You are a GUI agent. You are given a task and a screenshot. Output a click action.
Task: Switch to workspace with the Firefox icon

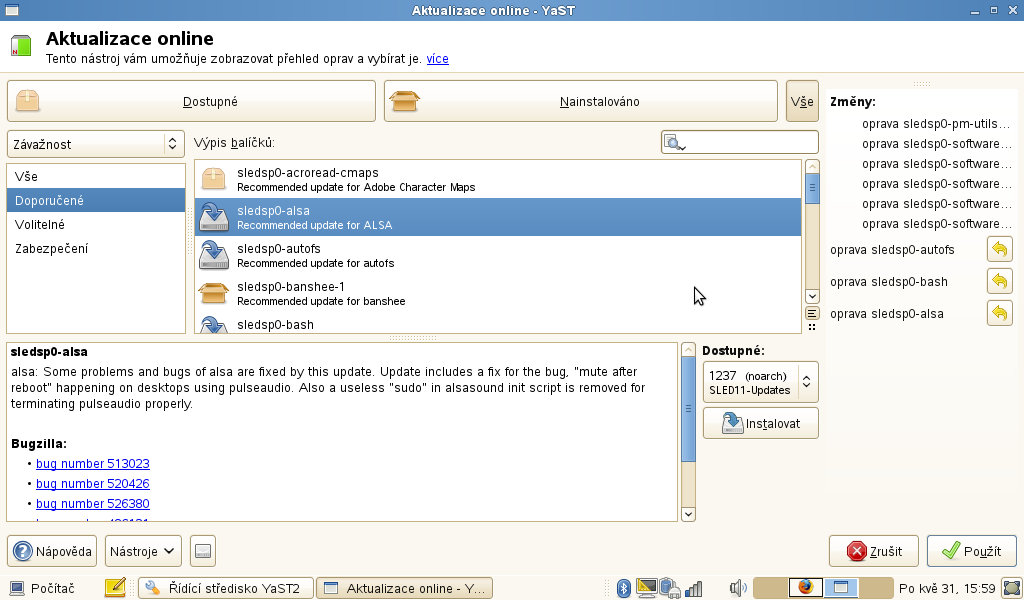(805, 588)
